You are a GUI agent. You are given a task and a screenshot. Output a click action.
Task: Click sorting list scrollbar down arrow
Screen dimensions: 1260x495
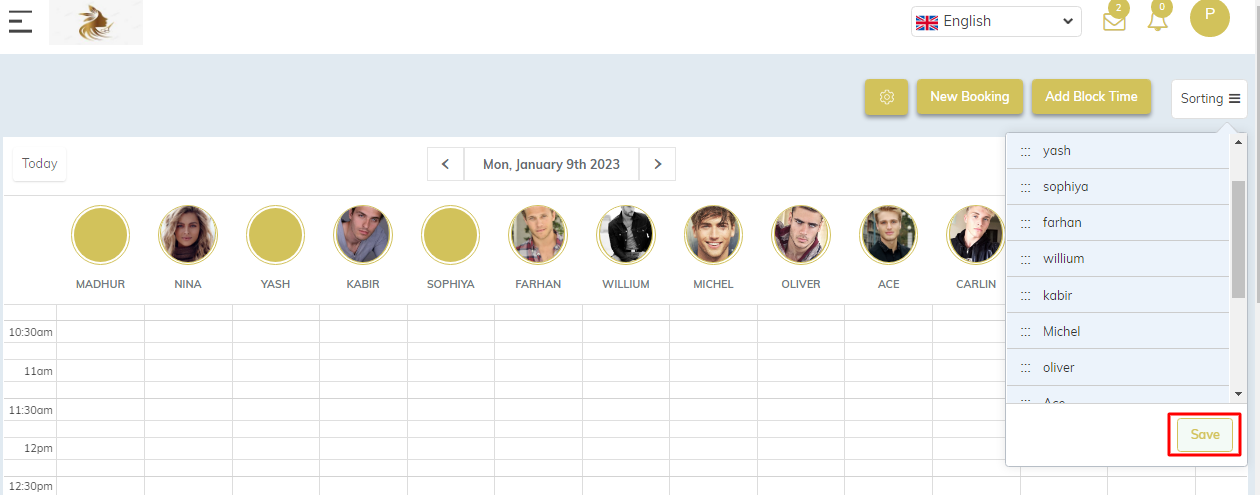(x=1239, y=394)
